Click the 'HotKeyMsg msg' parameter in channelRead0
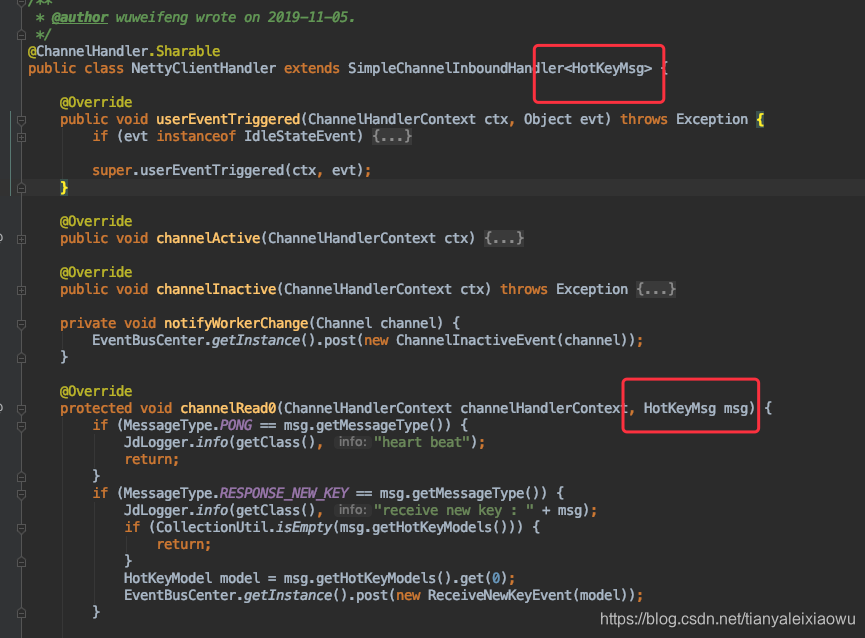The height and width of the screenshot is (638, 865). pos(696,408)
